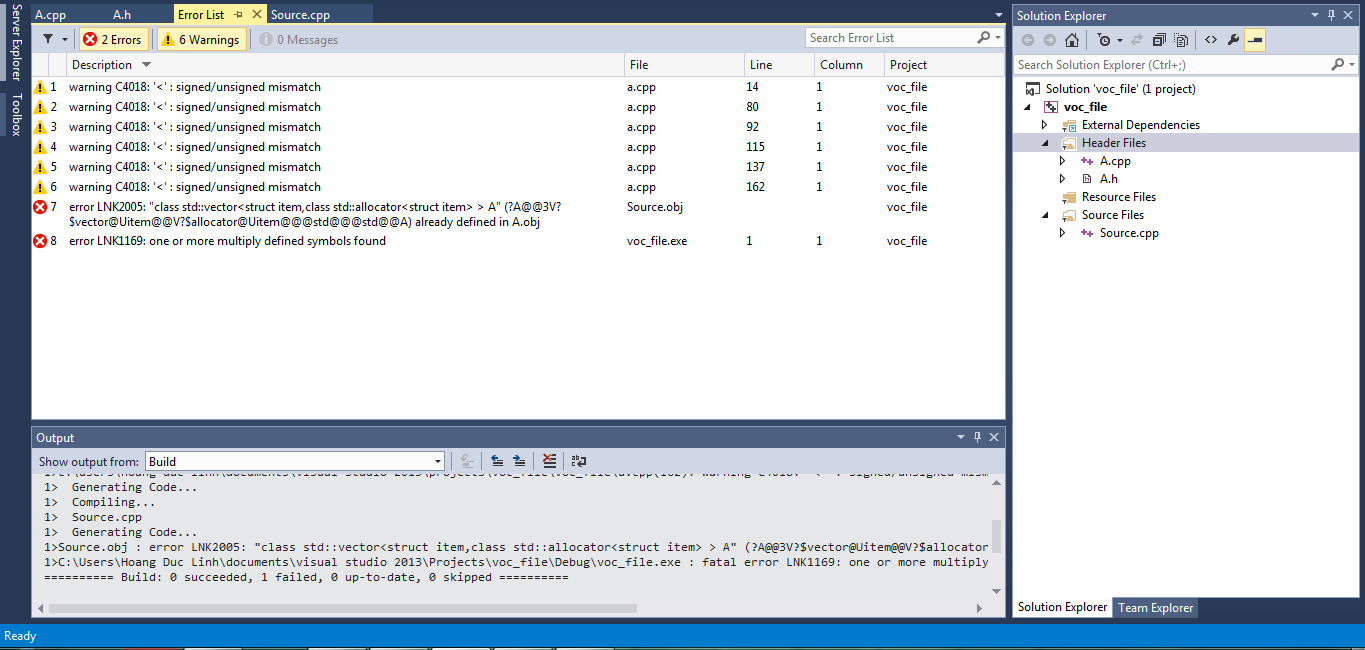Open the 'Show output from' Build dropdown

click(437, 461)
